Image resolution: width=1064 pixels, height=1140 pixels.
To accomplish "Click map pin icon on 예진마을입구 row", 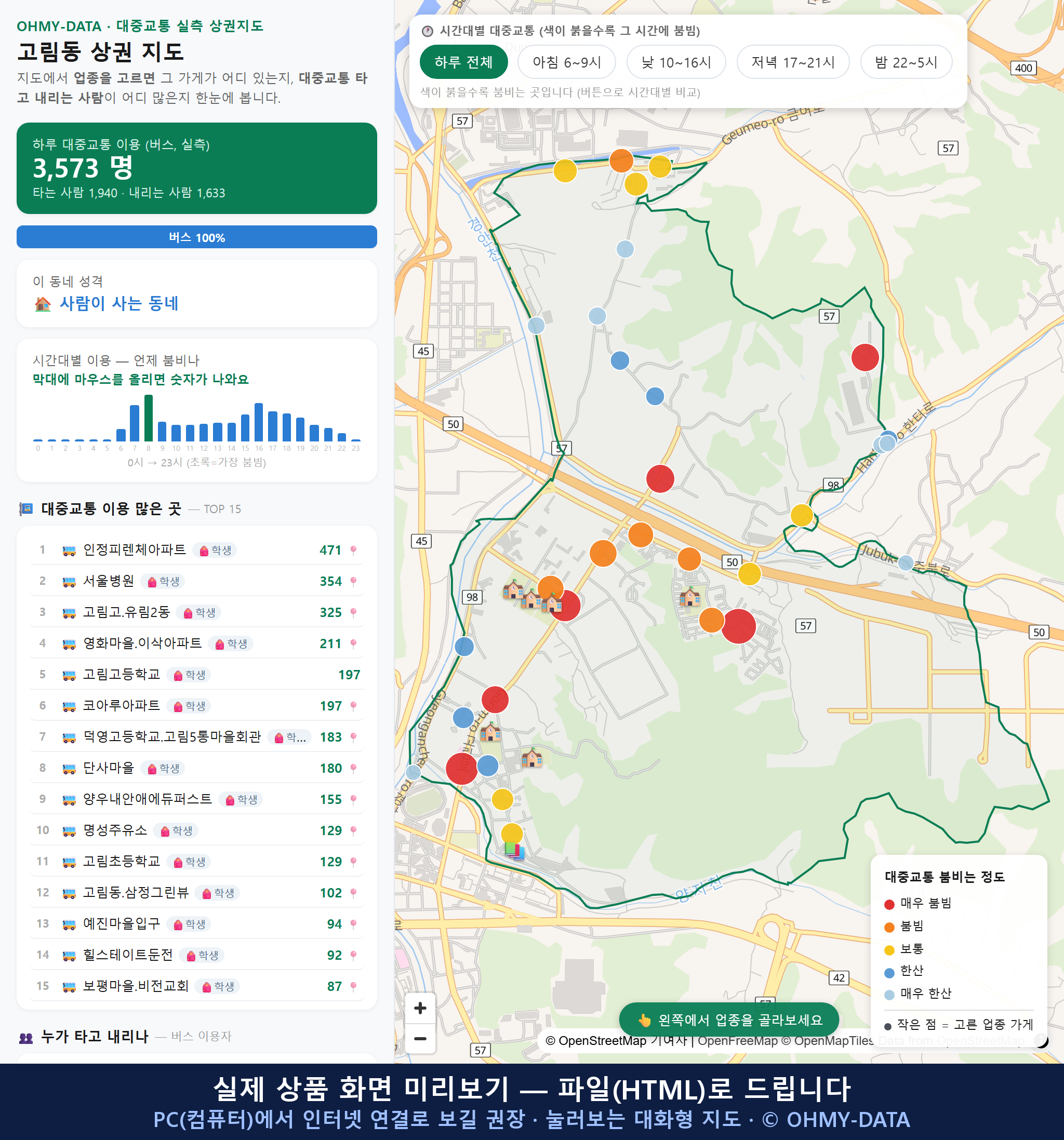I will (x=353, y=924).
